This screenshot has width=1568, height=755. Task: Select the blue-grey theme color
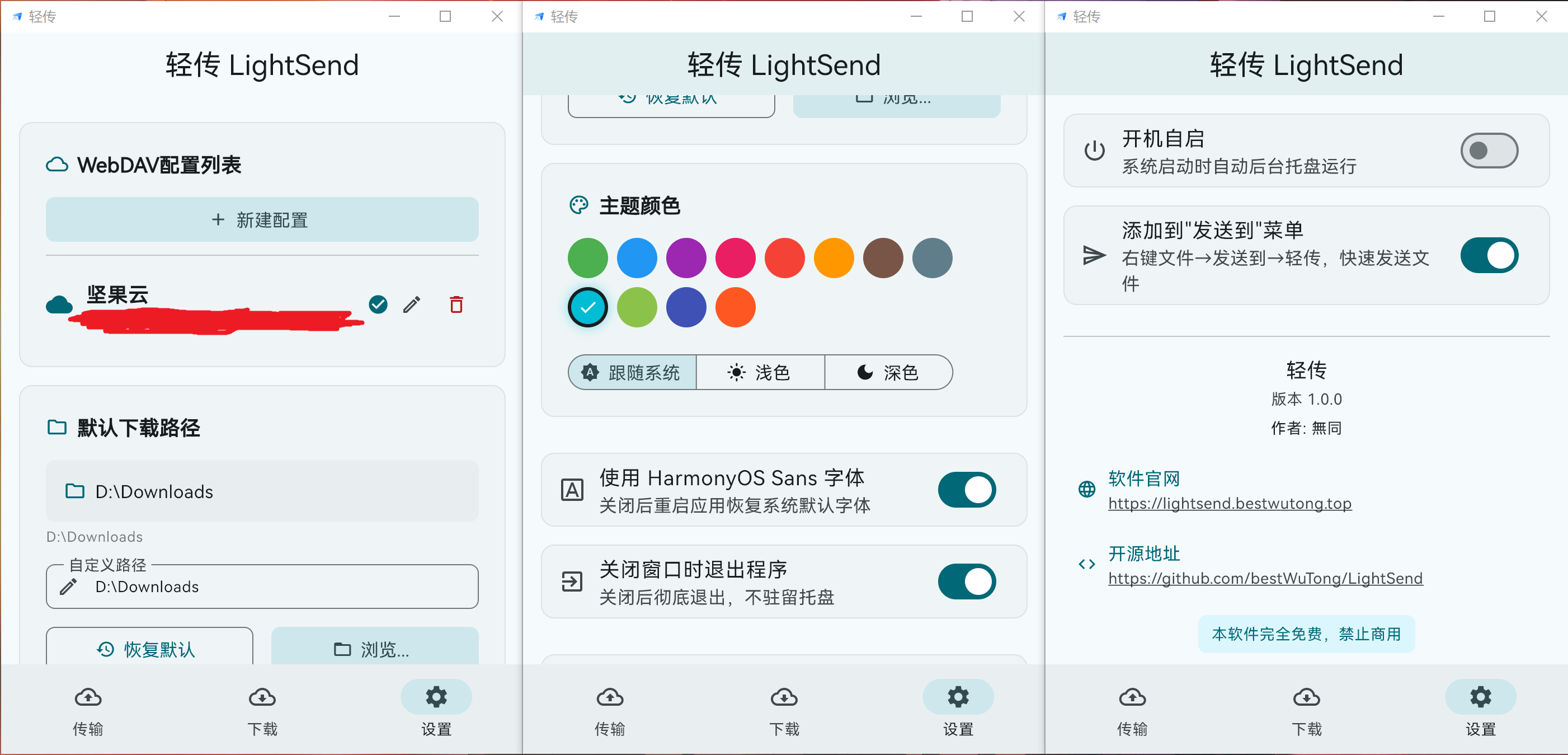(x=933, y=258)
